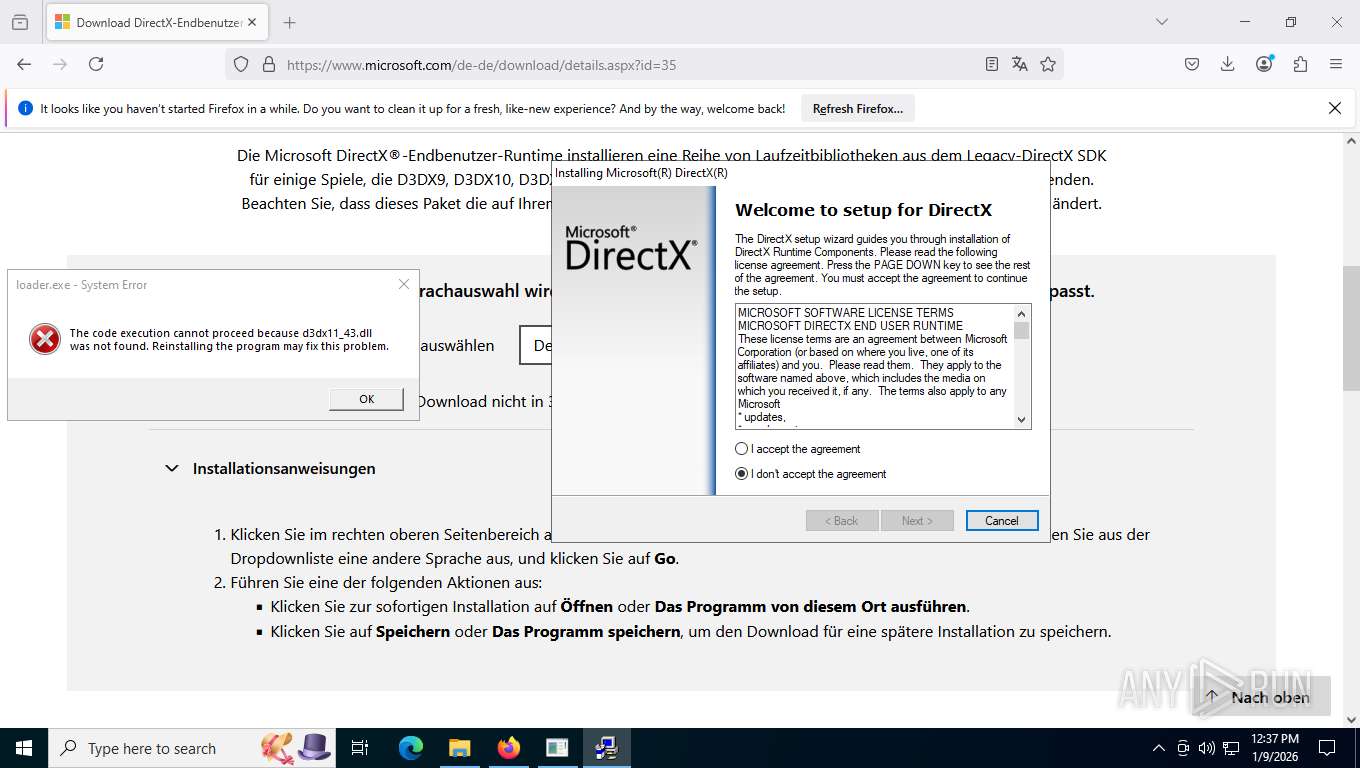Screen dimensions: 1360x768
Task: Select I don't accept the agreement
Action: (x=810, y=474)
